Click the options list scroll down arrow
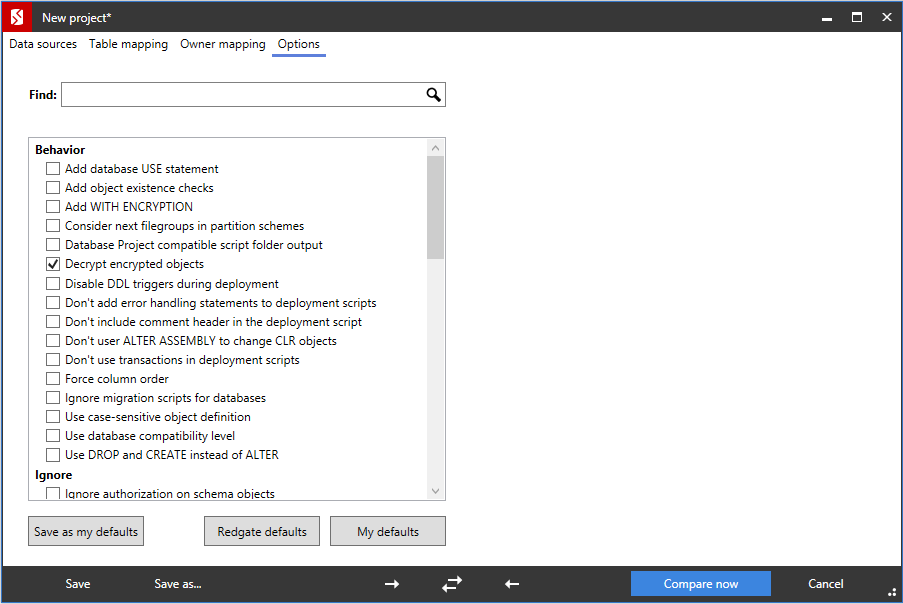This screenshot has width=903, height=604. [x=435, y=491]
